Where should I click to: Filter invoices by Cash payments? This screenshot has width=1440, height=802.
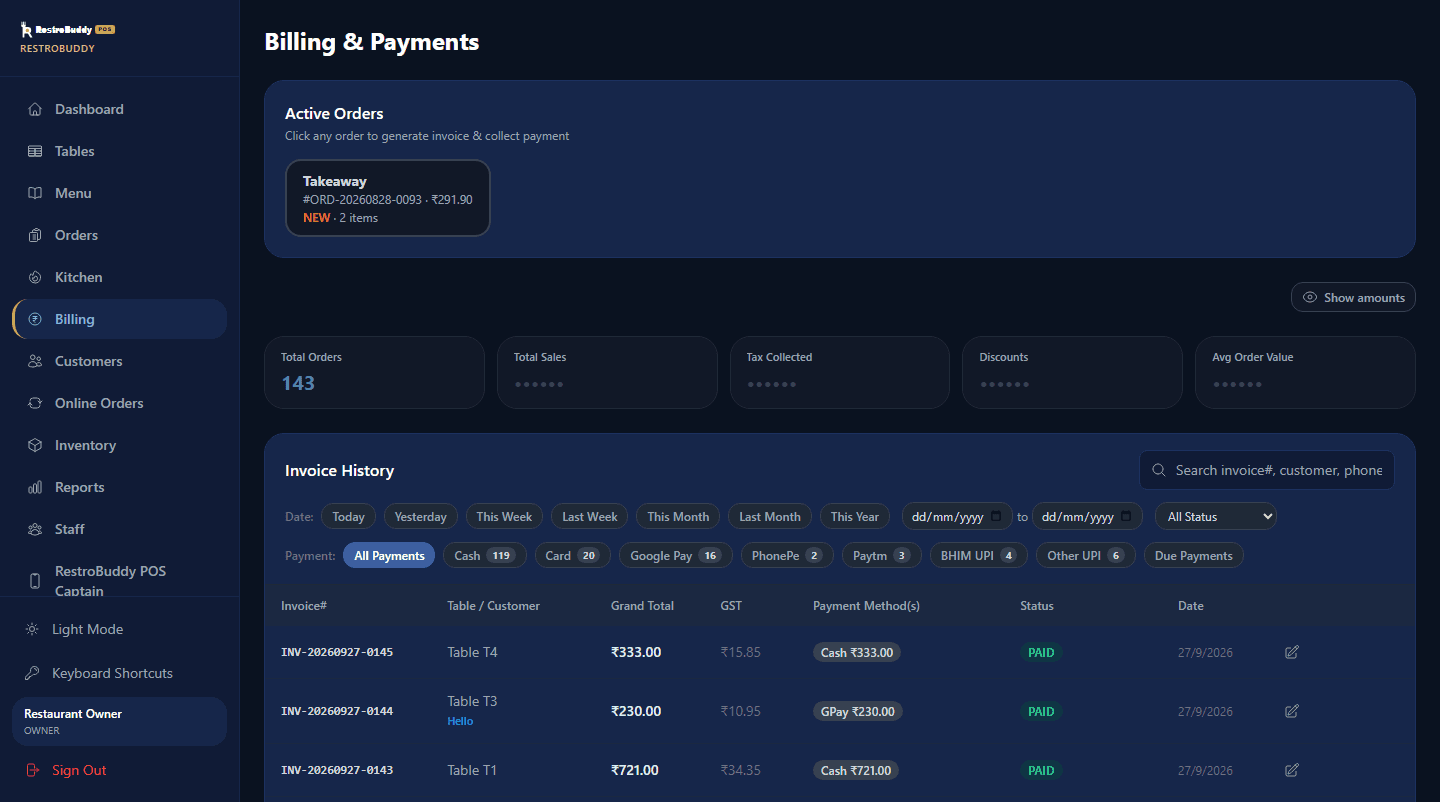[484, 555]
